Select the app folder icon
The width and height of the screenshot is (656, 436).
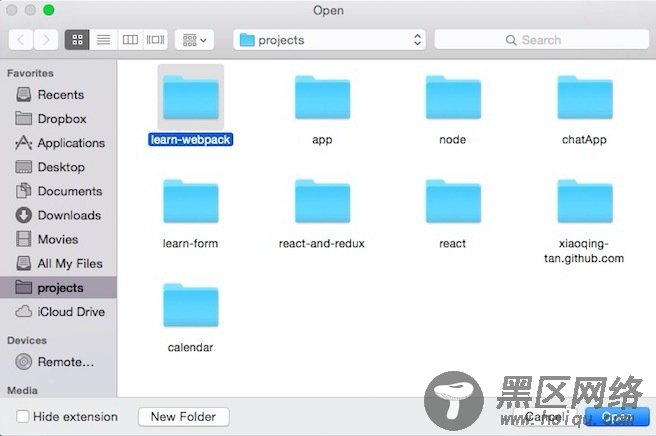click(x=322, y=97)
